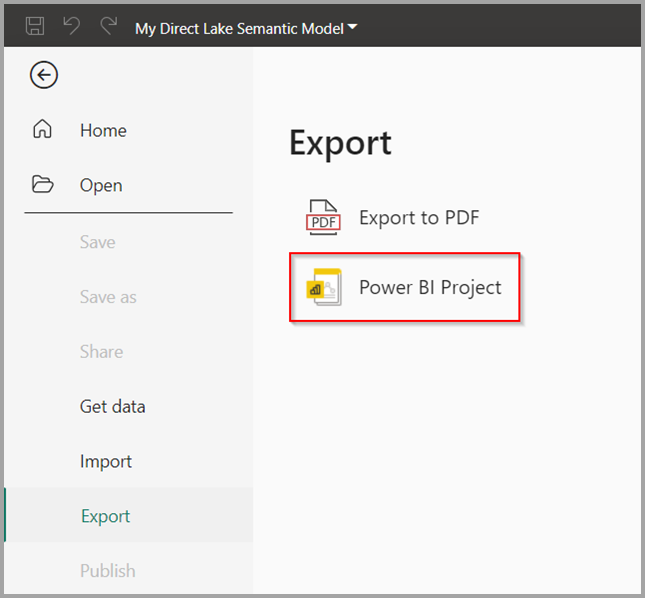Click the save disk icon in title bar
Image resolution: width=645 pixels, height=598 pixels.
[35, 26]
